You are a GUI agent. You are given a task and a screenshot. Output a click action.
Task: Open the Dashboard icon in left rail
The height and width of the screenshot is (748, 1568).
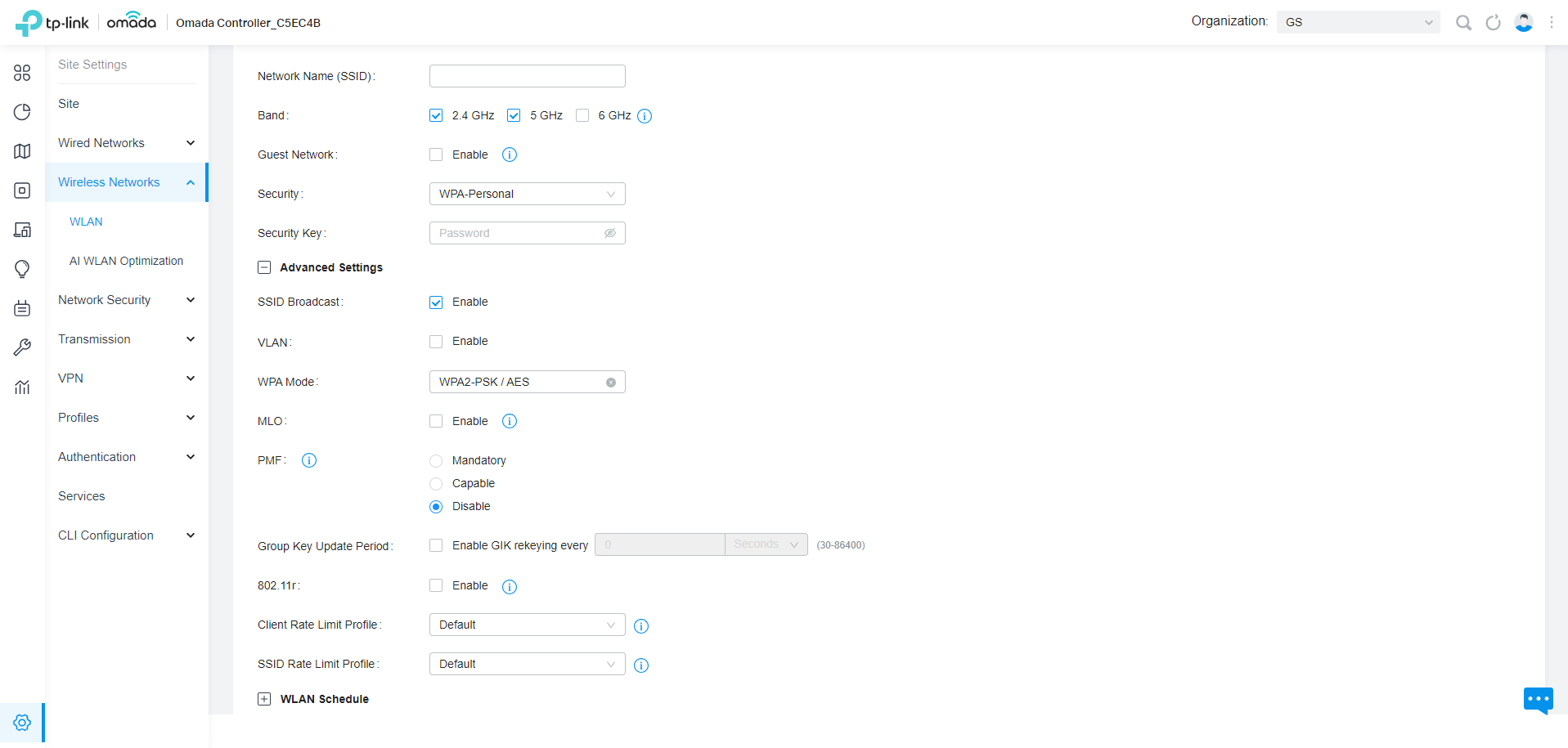[x=22, y=73]
